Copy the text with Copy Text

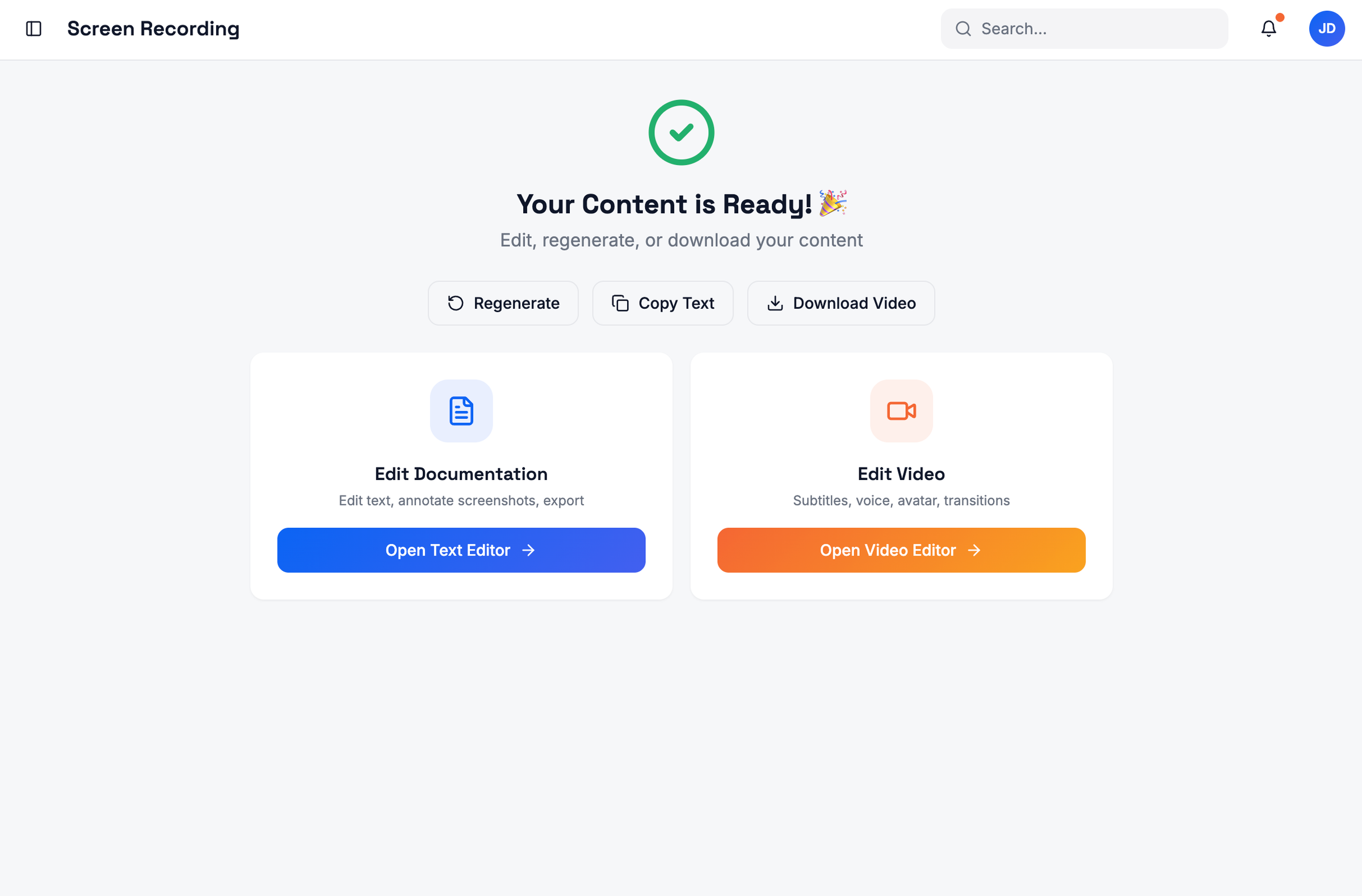[663, 303]
